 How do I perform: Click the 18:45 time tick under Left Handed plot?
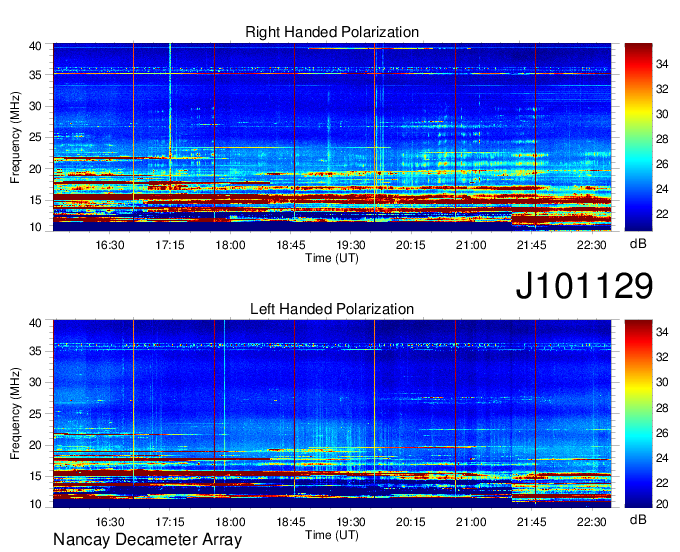click(x=291, y=522)
